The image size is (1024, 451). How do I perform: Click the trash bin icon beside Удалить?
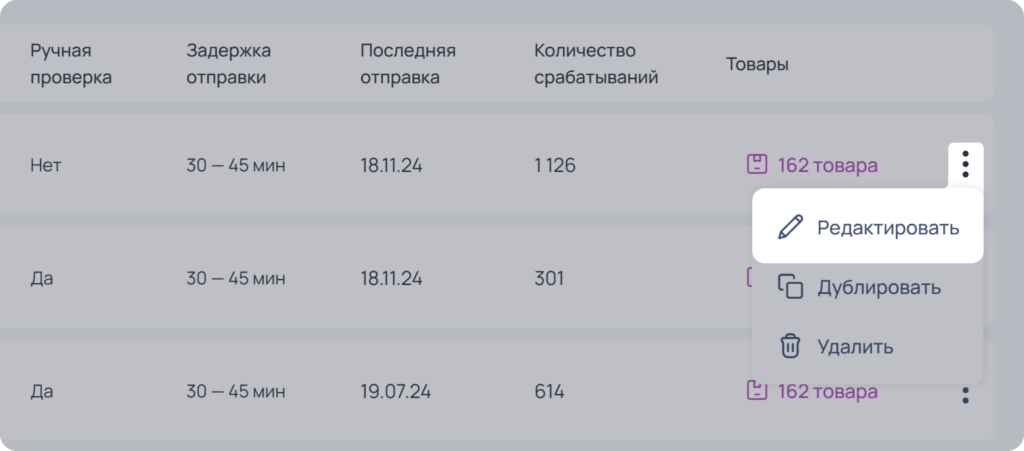(x=790, y=346)
